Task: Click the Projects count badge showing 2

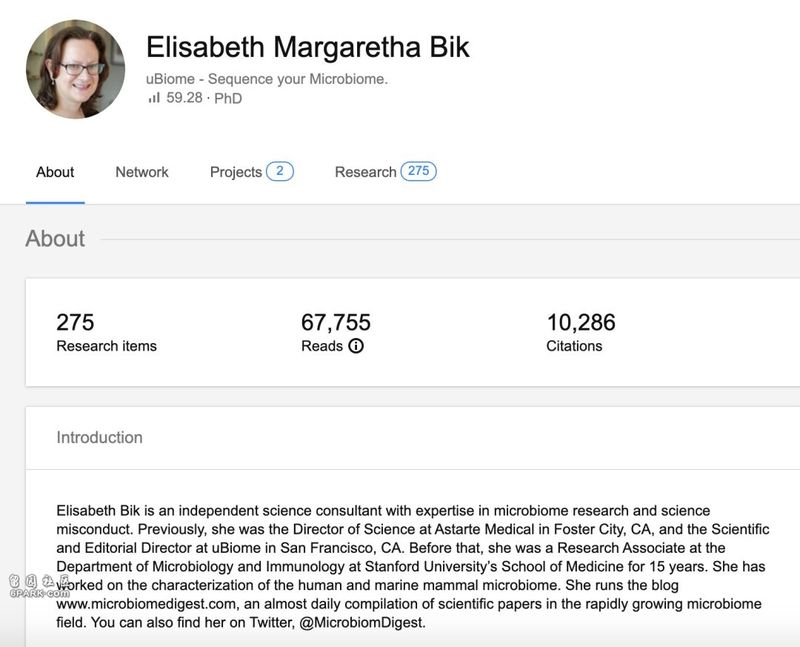Action: pos(280,171)
